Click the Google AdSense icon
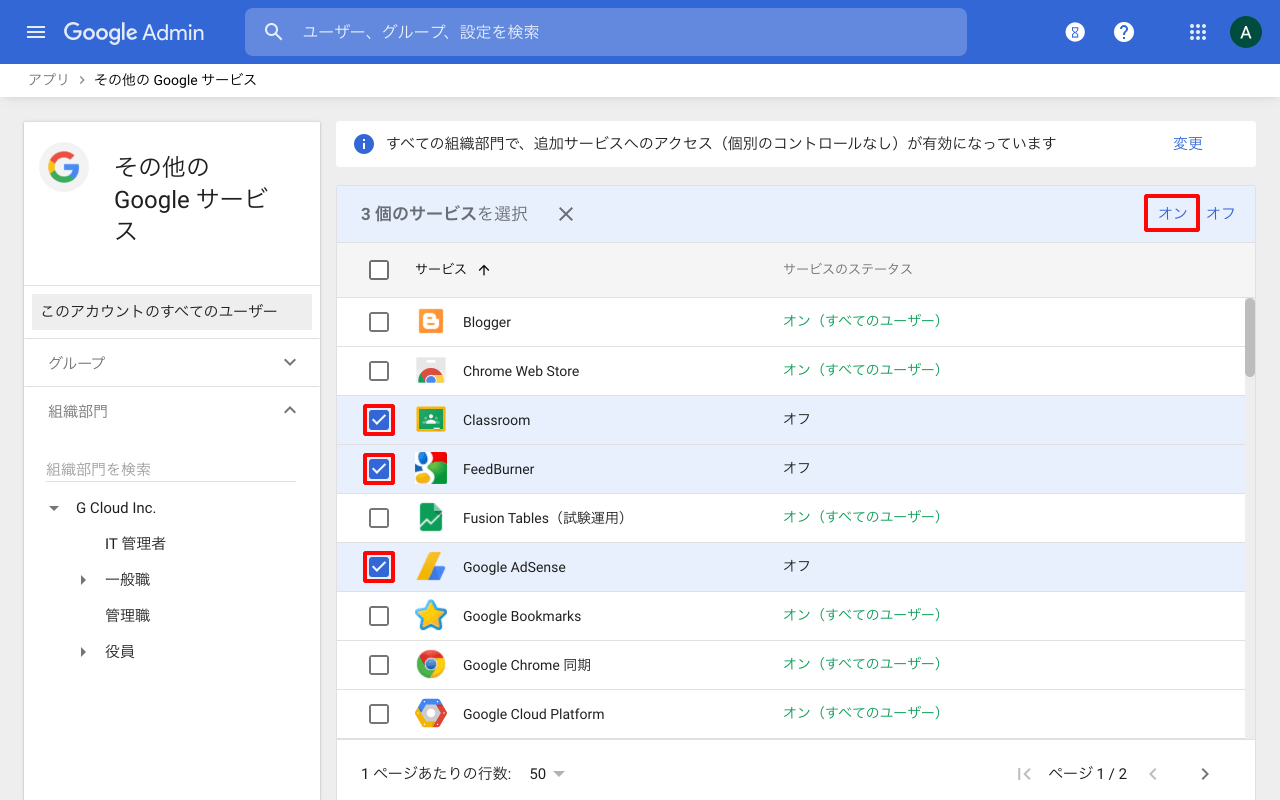 click(x=431, y=567)
